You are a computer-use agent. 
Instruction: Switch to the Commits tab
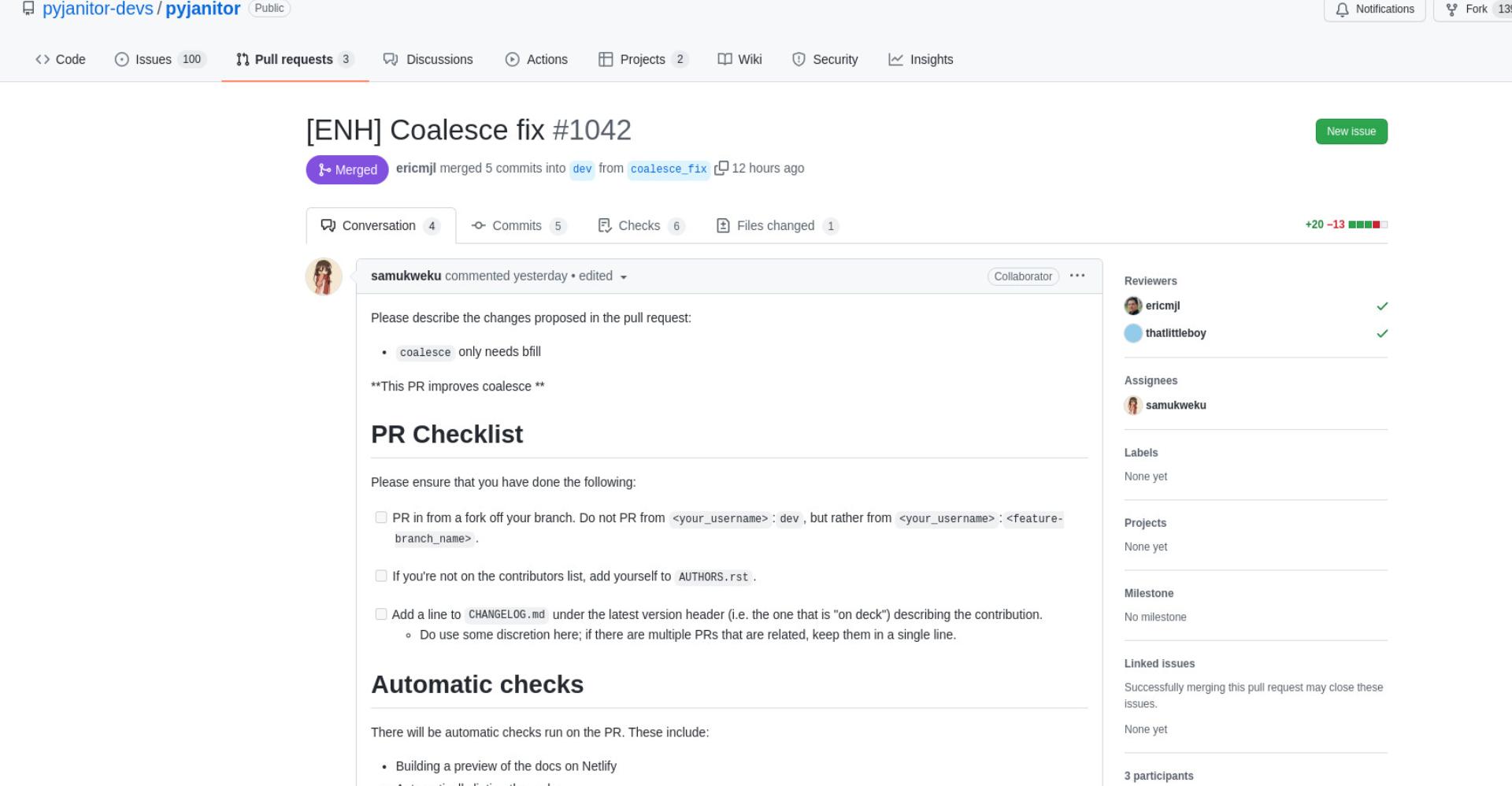(518, 226)
